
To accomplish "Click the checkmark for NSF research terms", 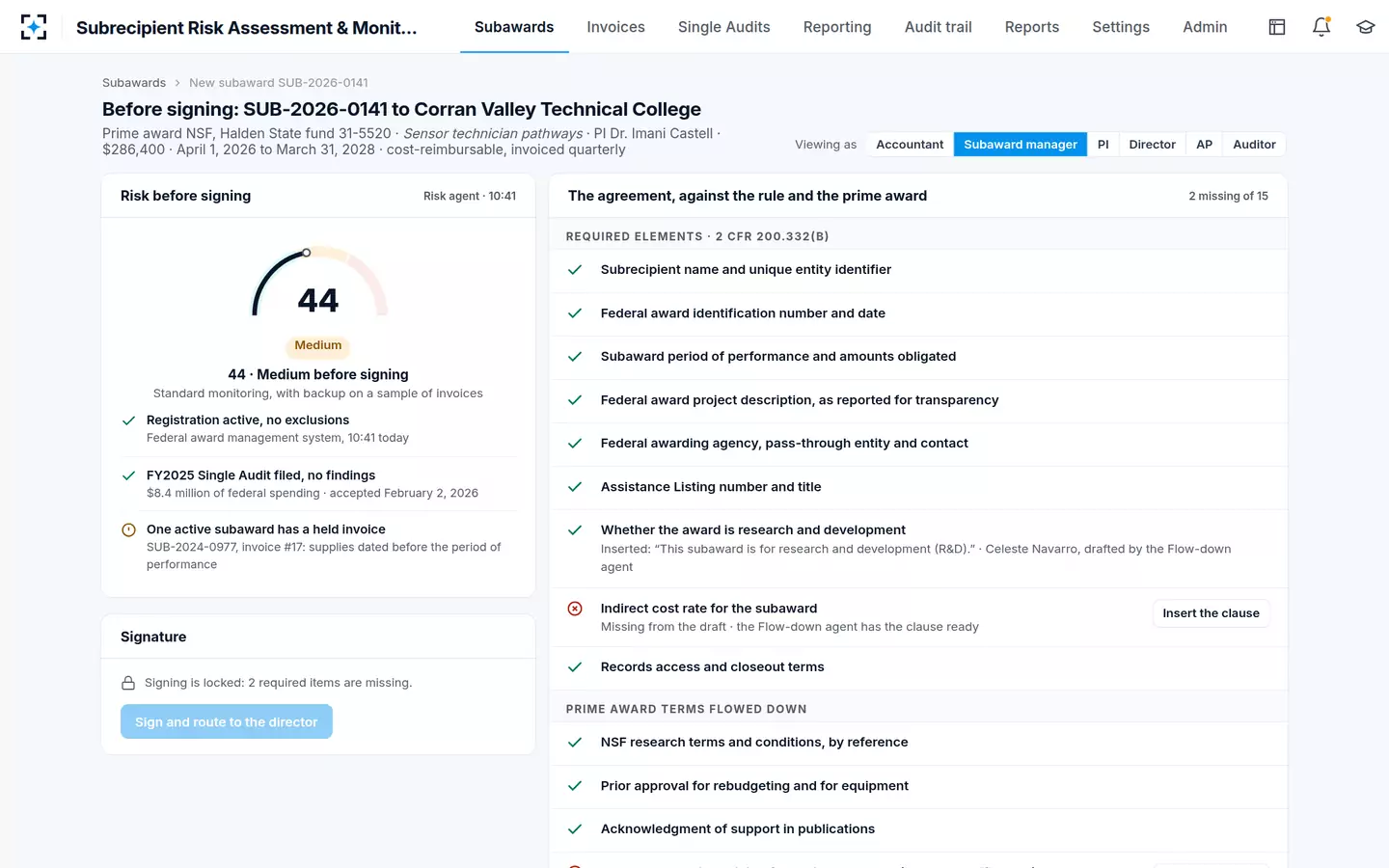I will tap(575, 743).
